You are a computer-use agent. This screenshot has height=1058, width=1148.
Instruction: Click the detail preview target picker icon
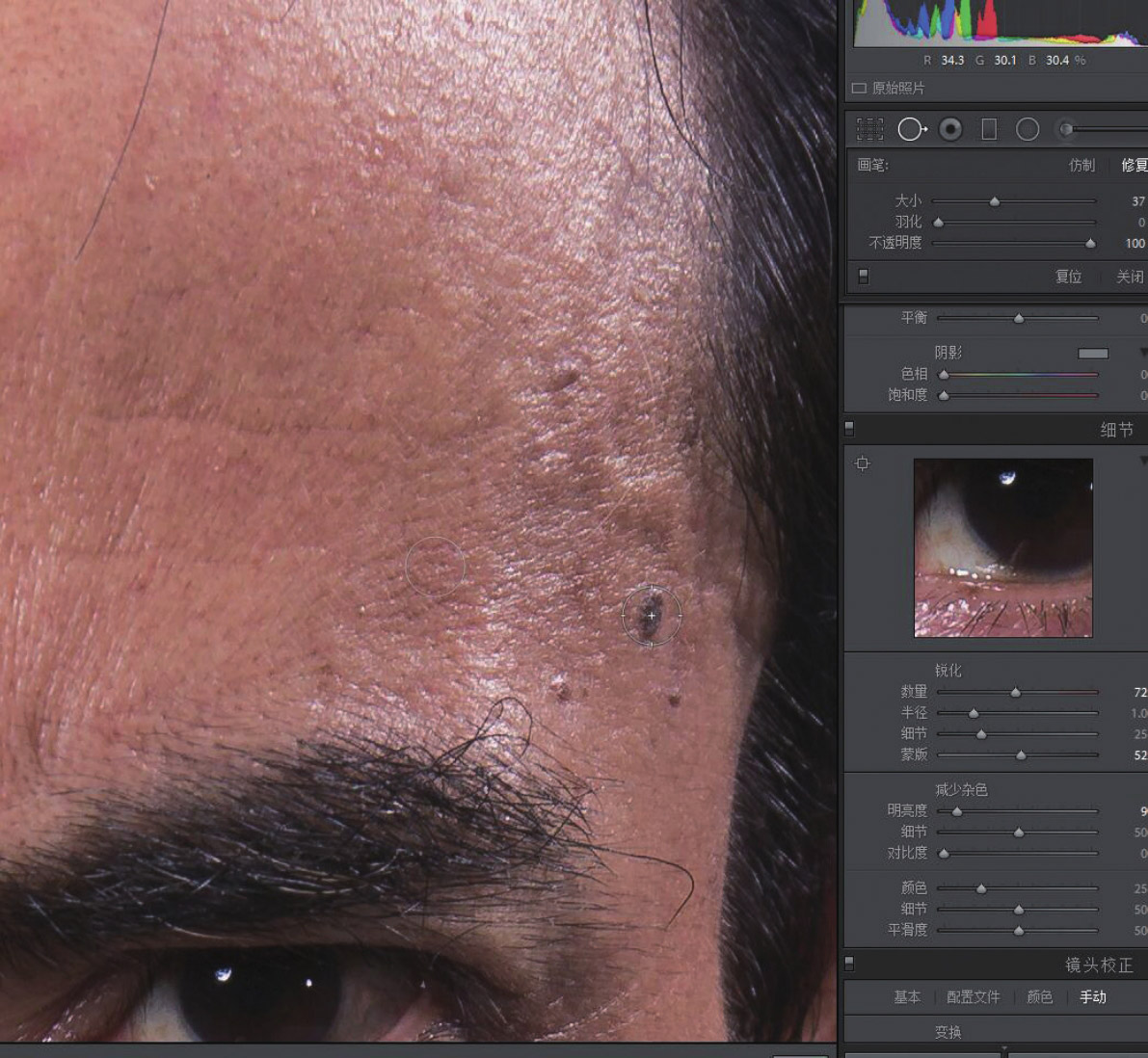pyautogui.click(x=862, y=463)
